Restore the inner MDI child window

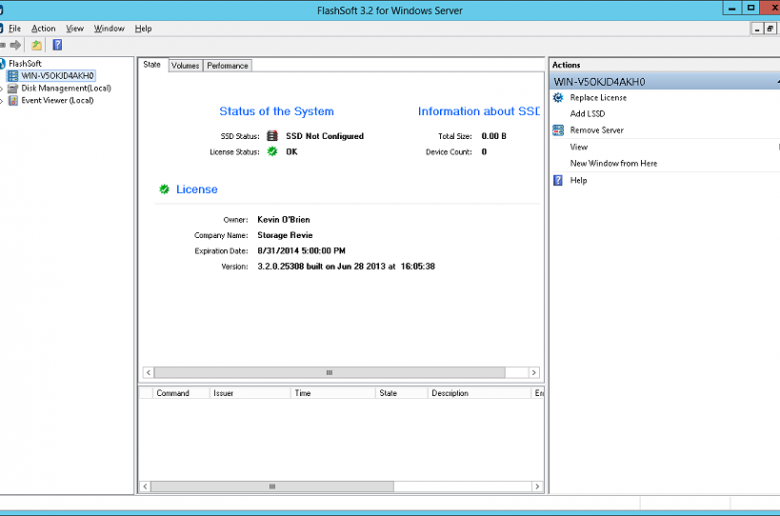(x=770, y=29)
